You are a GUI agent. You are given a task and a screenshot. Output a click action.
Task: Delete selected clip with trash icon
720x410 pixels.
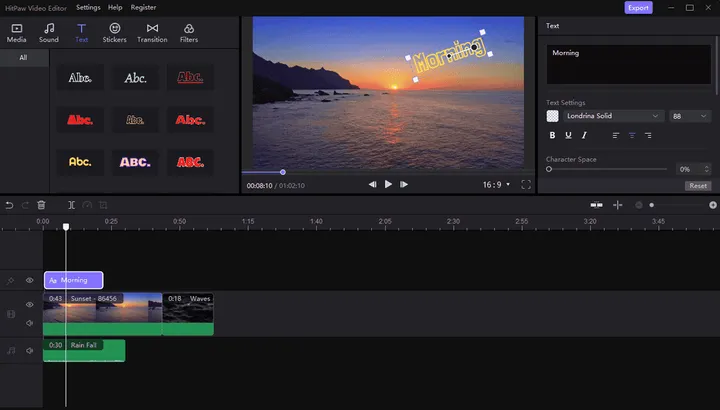pos(41,205)
